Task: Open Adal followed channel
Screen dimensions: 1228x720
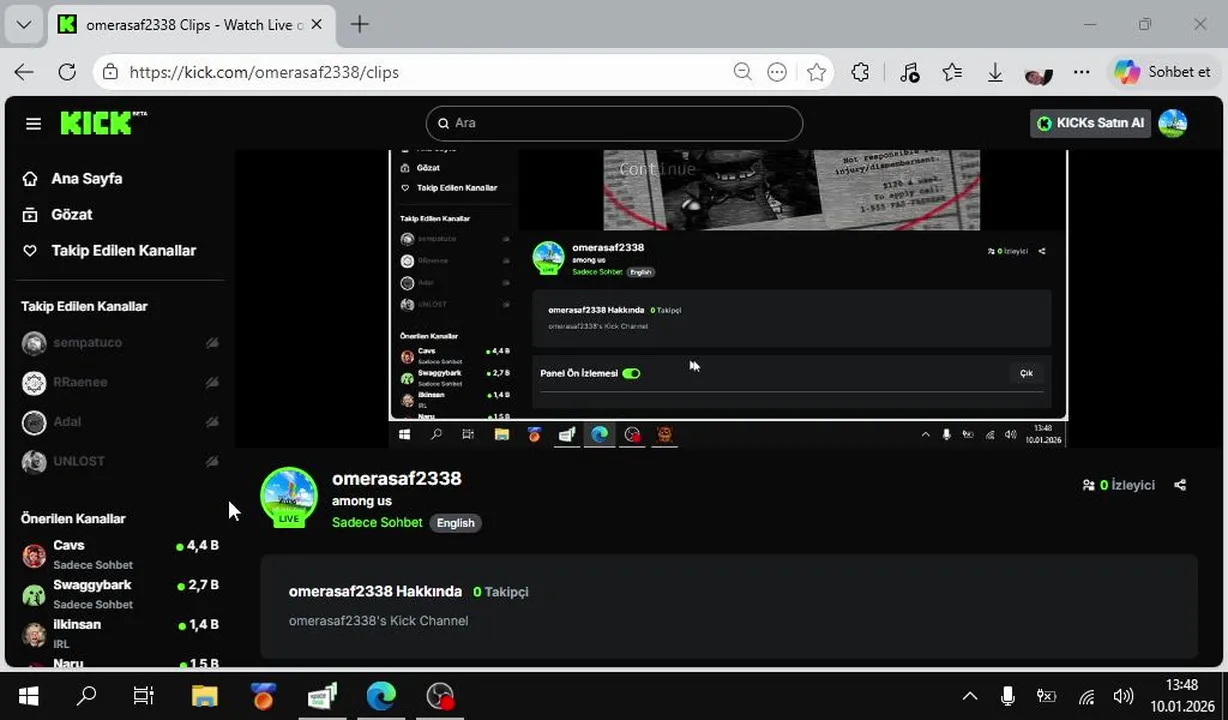Action: [x=120, y=422]
